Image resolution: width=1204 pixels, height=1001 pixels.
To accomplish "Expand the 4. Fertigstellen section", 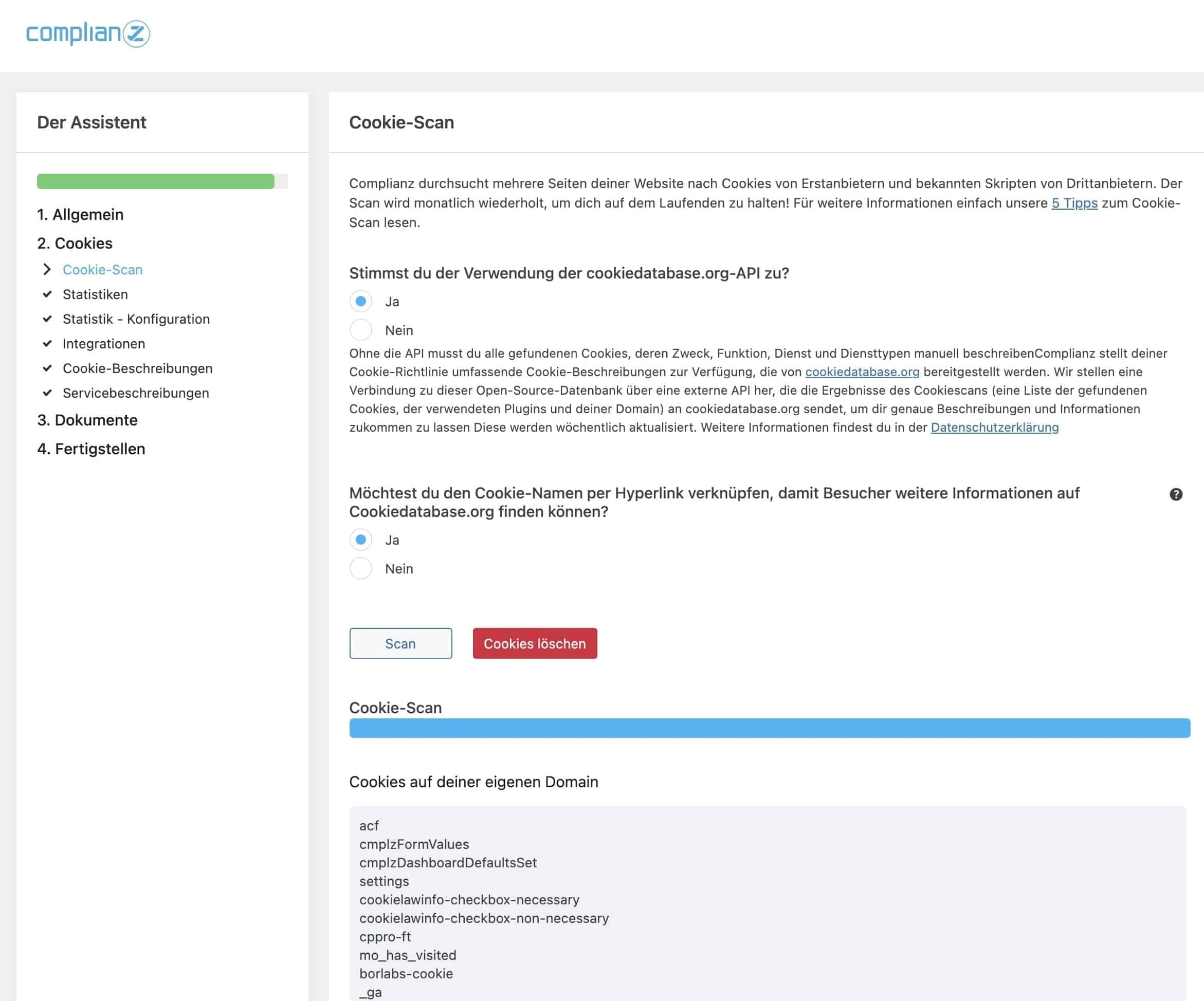I will [x=91, y=449].
